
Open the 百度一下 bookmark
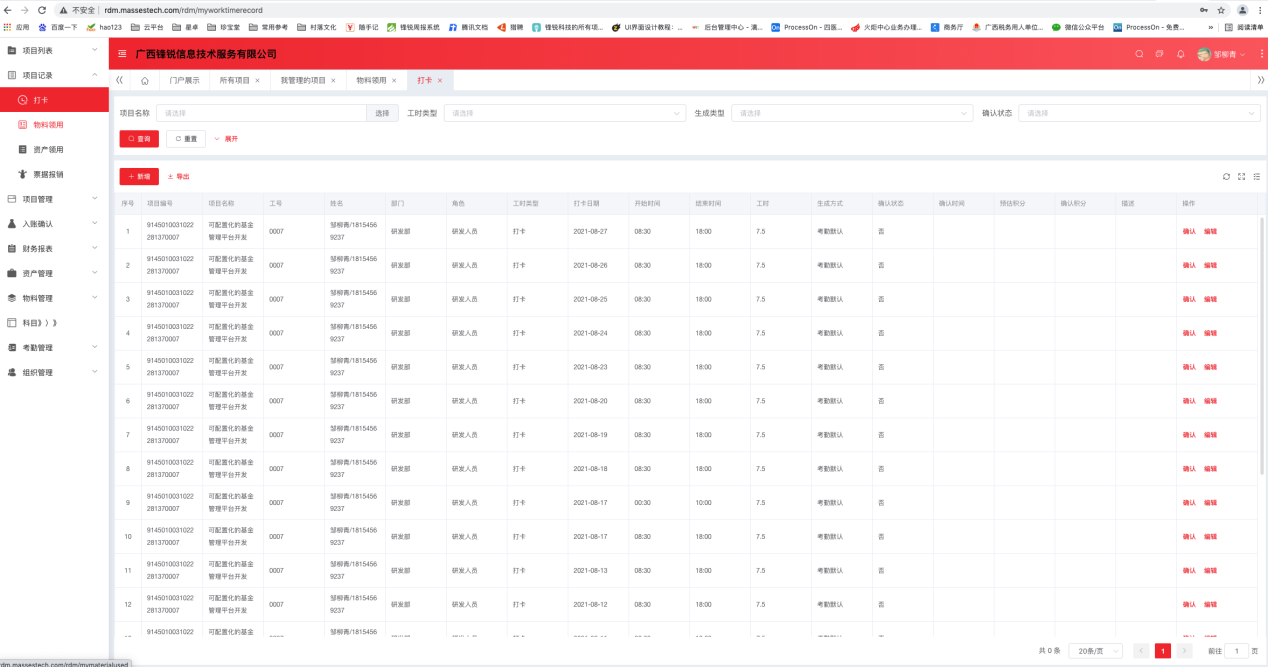[58, 27]
